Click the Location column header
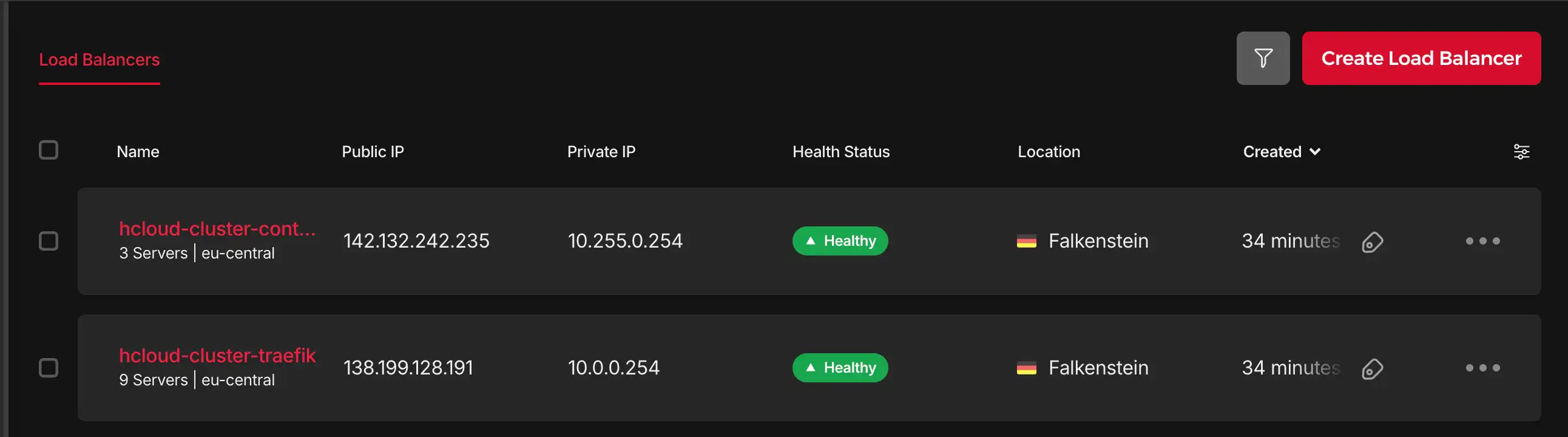Image resolution: width=1568 pixels, height=437 pixels. (1049, 152)
